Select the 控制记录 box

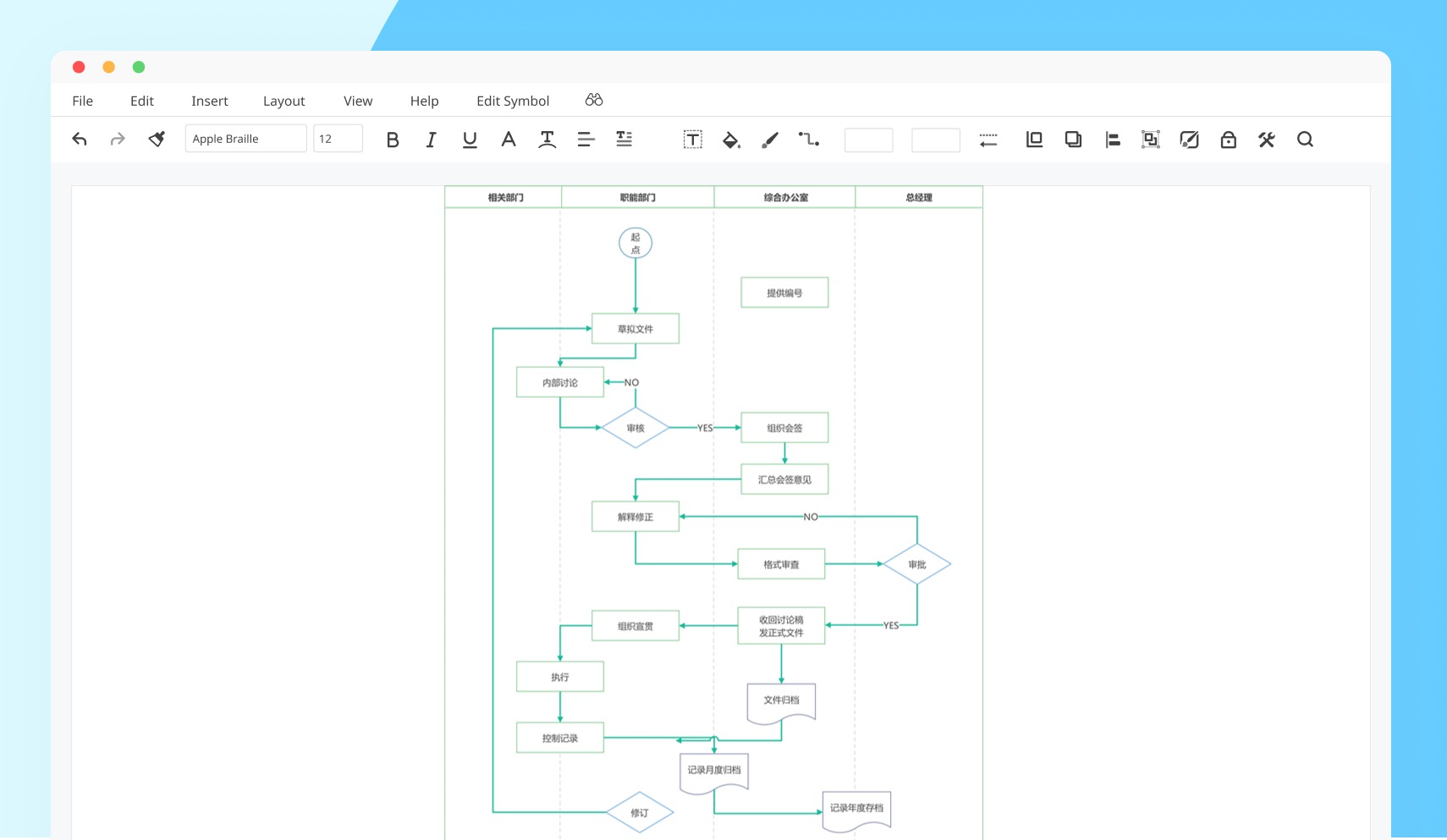[x=560, y=738]
